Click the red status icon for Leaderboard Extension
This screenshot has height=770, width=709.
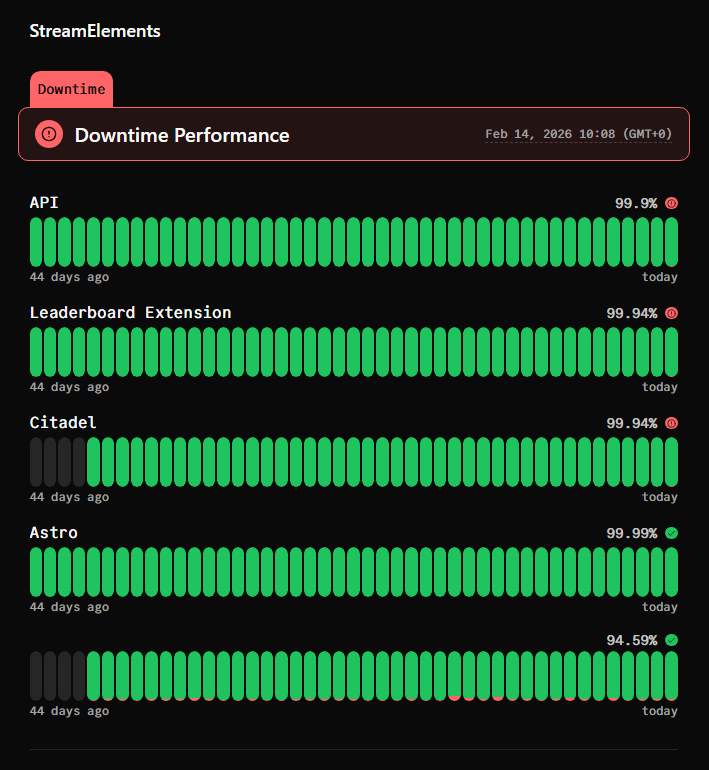pos(671,313)
